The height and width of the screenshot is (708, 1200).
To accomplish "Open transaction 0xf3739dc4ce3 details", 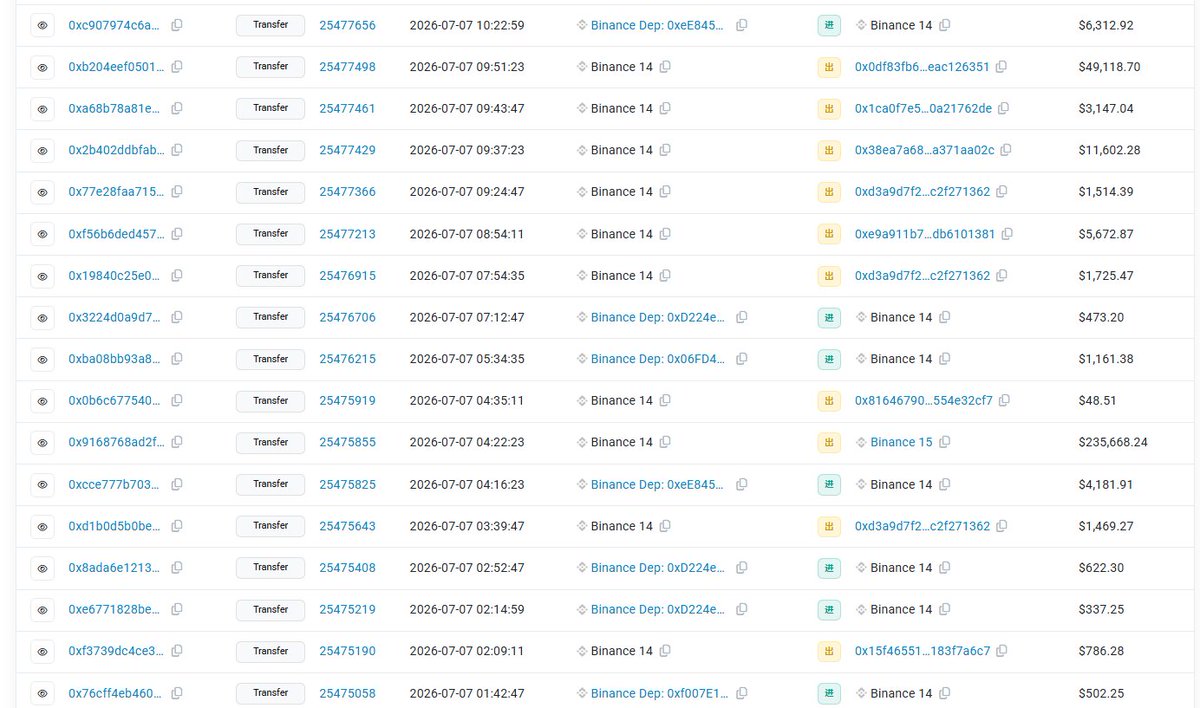I will click(x=114, y=651).
